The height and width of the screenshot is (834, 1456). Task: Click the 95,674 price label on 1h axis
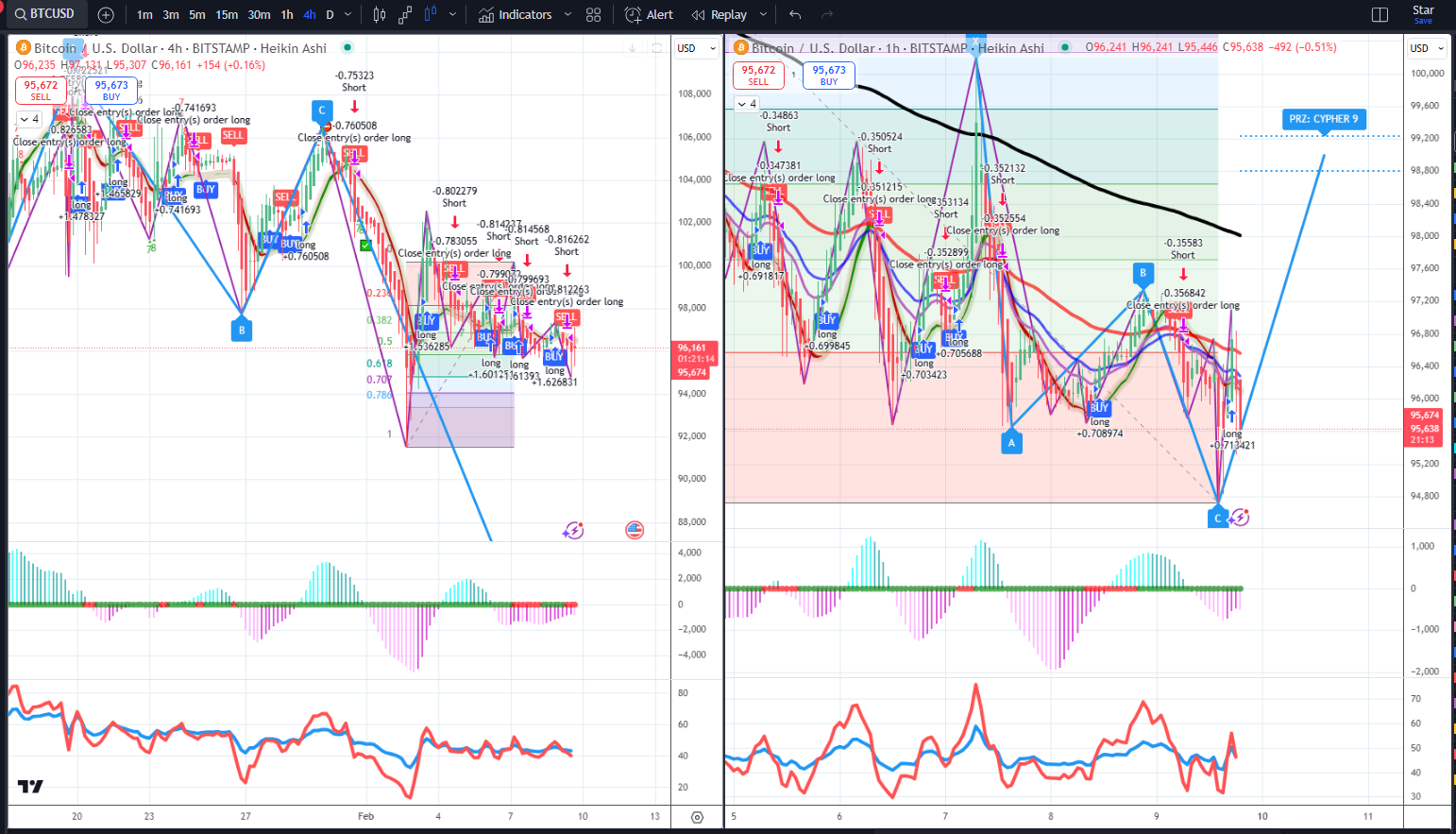coord(1425,416)
